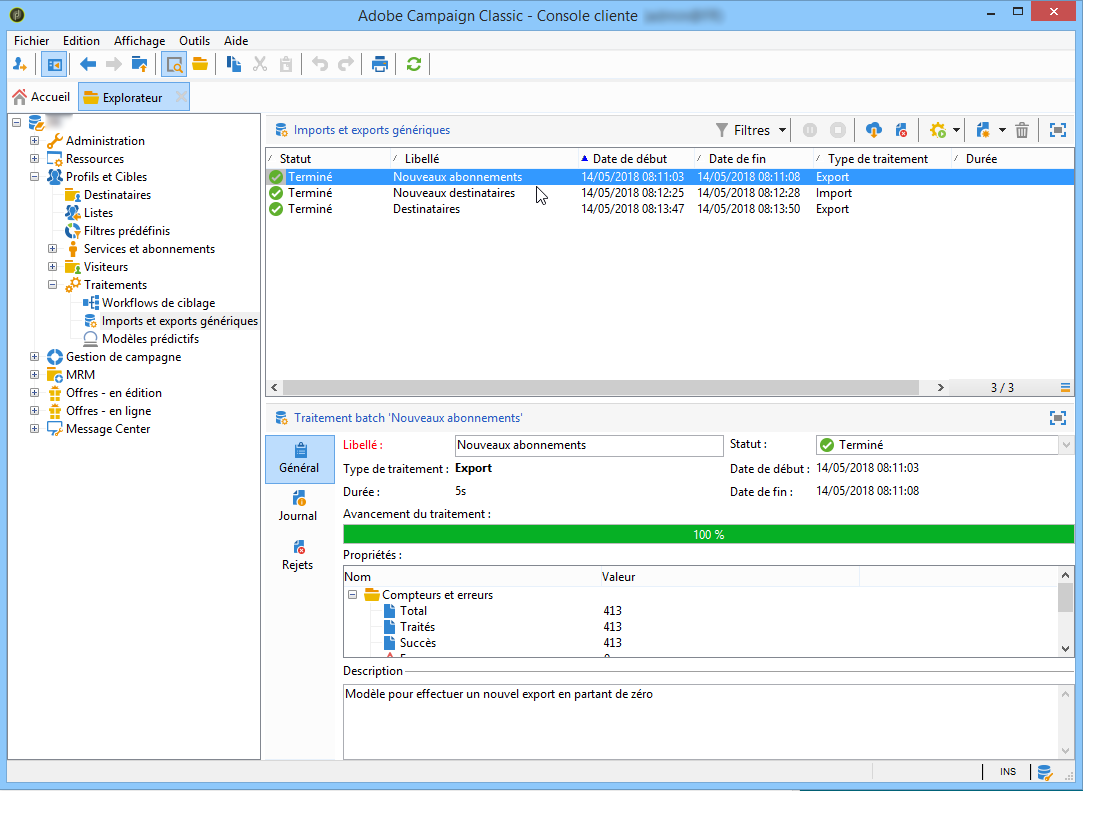Click the pause icon in list toolbar
Screen dimensions: 1112x819
click(810, 130)
